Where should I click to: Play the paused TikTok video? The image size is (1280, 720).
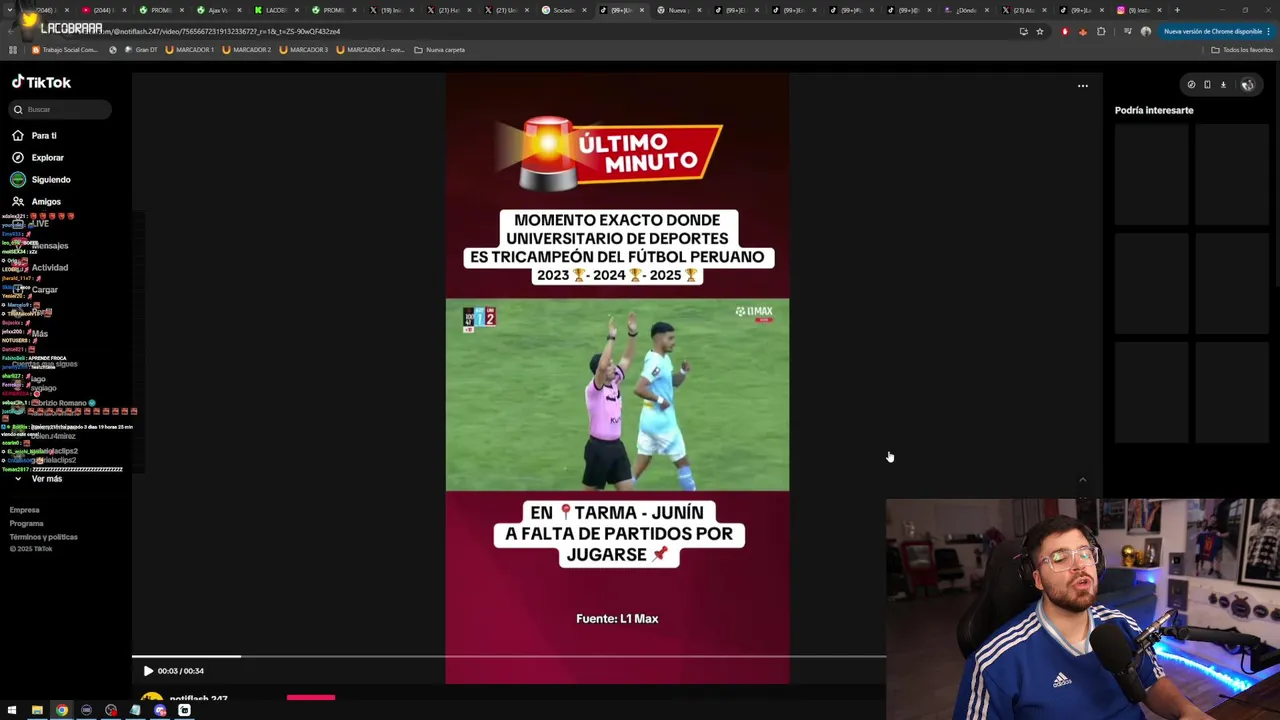point(148,671)
